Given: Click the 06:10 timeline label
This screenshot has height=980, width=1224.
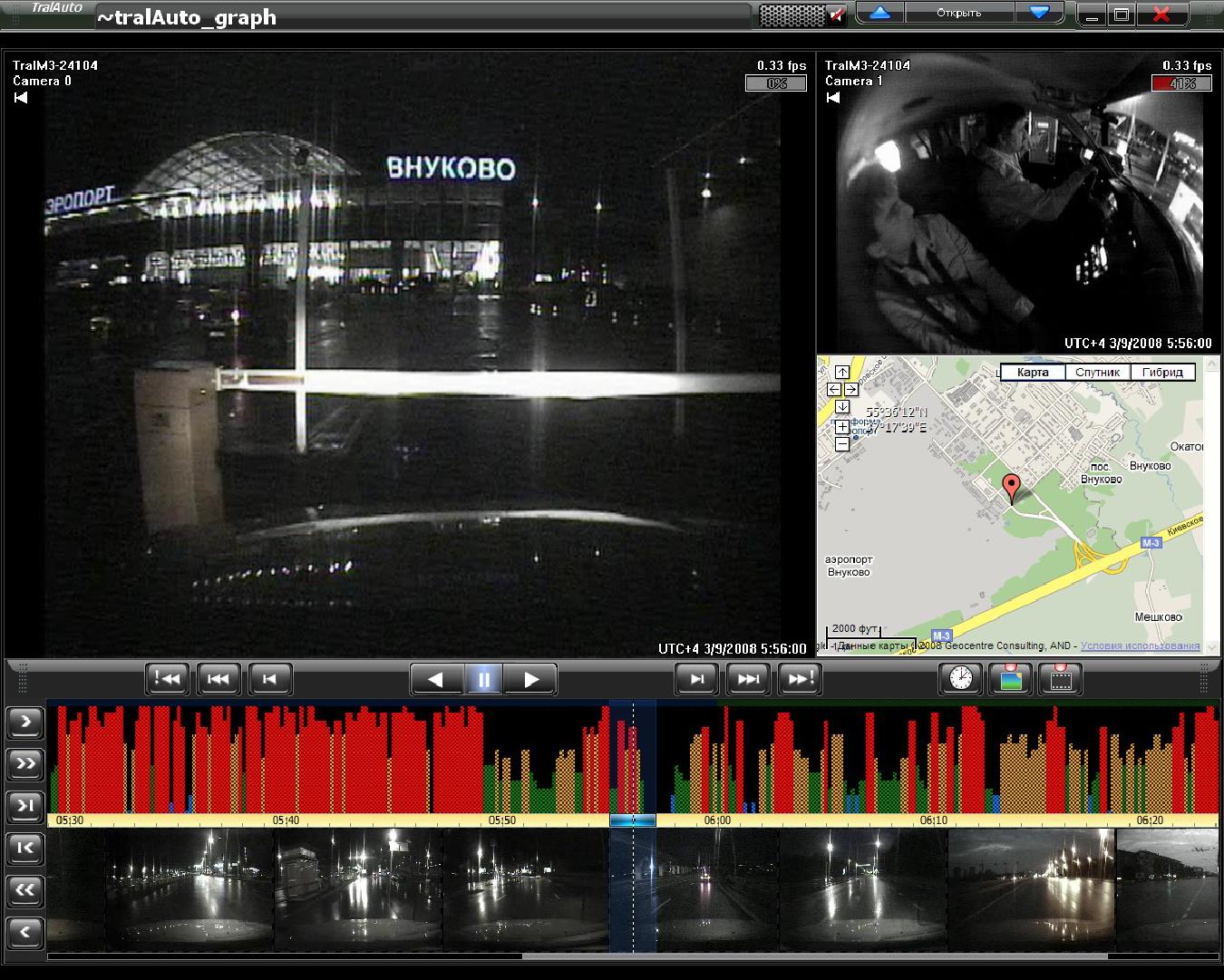Looking at the screenshot, I should coord(933,820).
